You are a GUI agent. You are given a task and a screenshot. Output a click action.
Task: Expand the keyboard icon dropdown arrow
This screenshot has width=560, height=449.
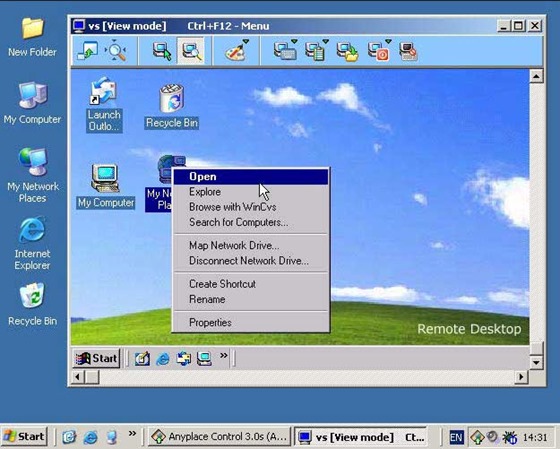(294, 41)
